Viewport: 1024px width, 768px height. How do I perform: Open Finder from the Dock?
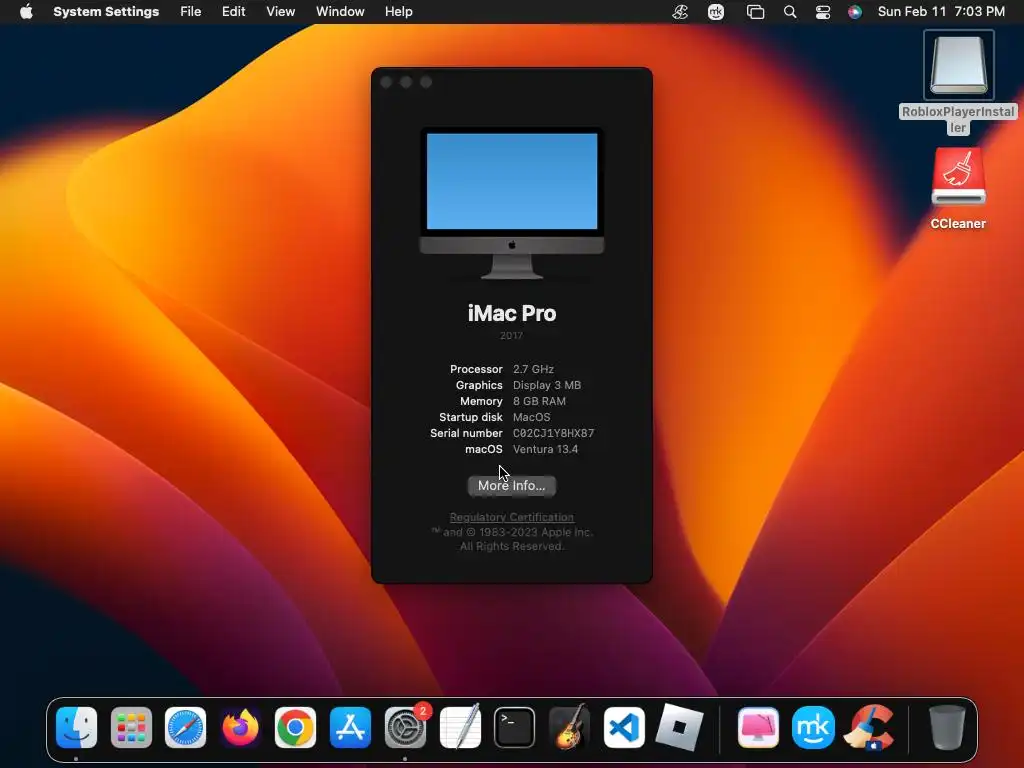(76, 727)
